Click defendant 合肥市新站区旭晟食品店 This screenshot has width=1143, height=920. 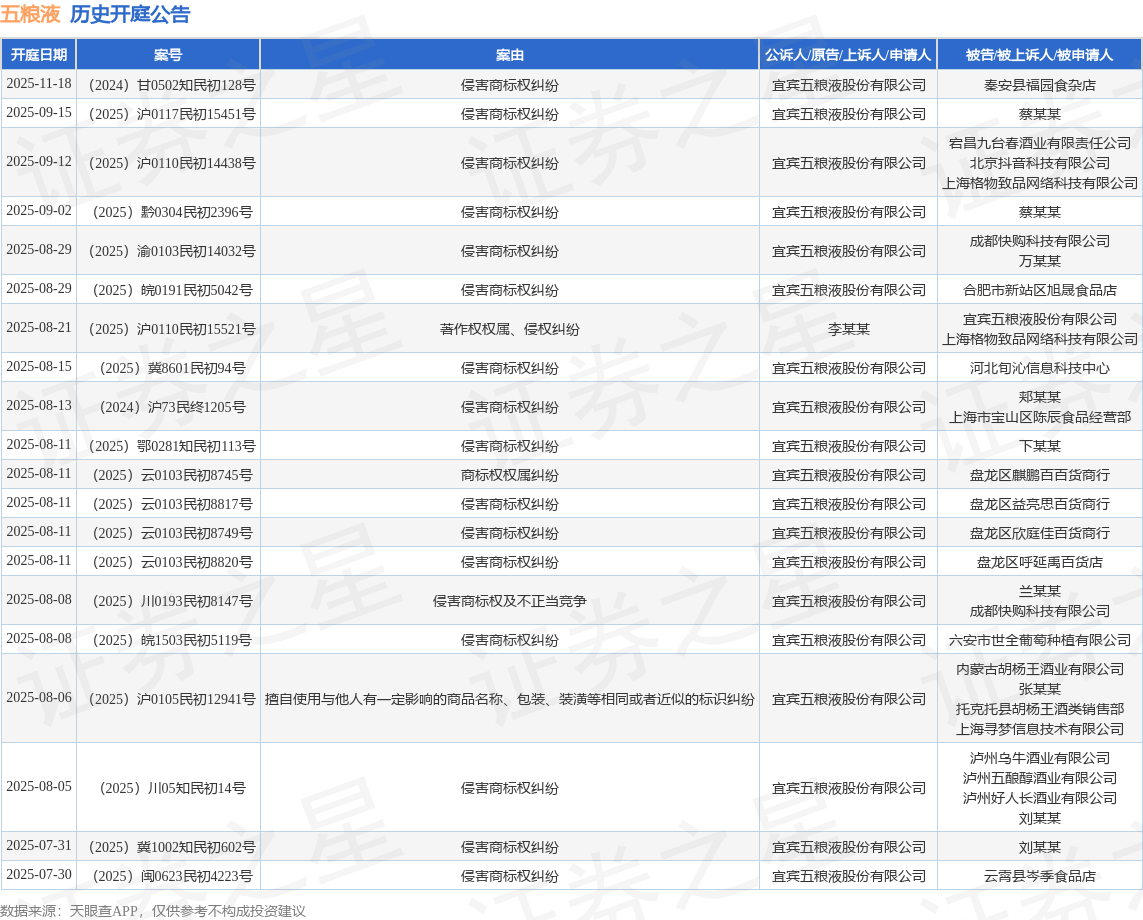pos(1039,290)
